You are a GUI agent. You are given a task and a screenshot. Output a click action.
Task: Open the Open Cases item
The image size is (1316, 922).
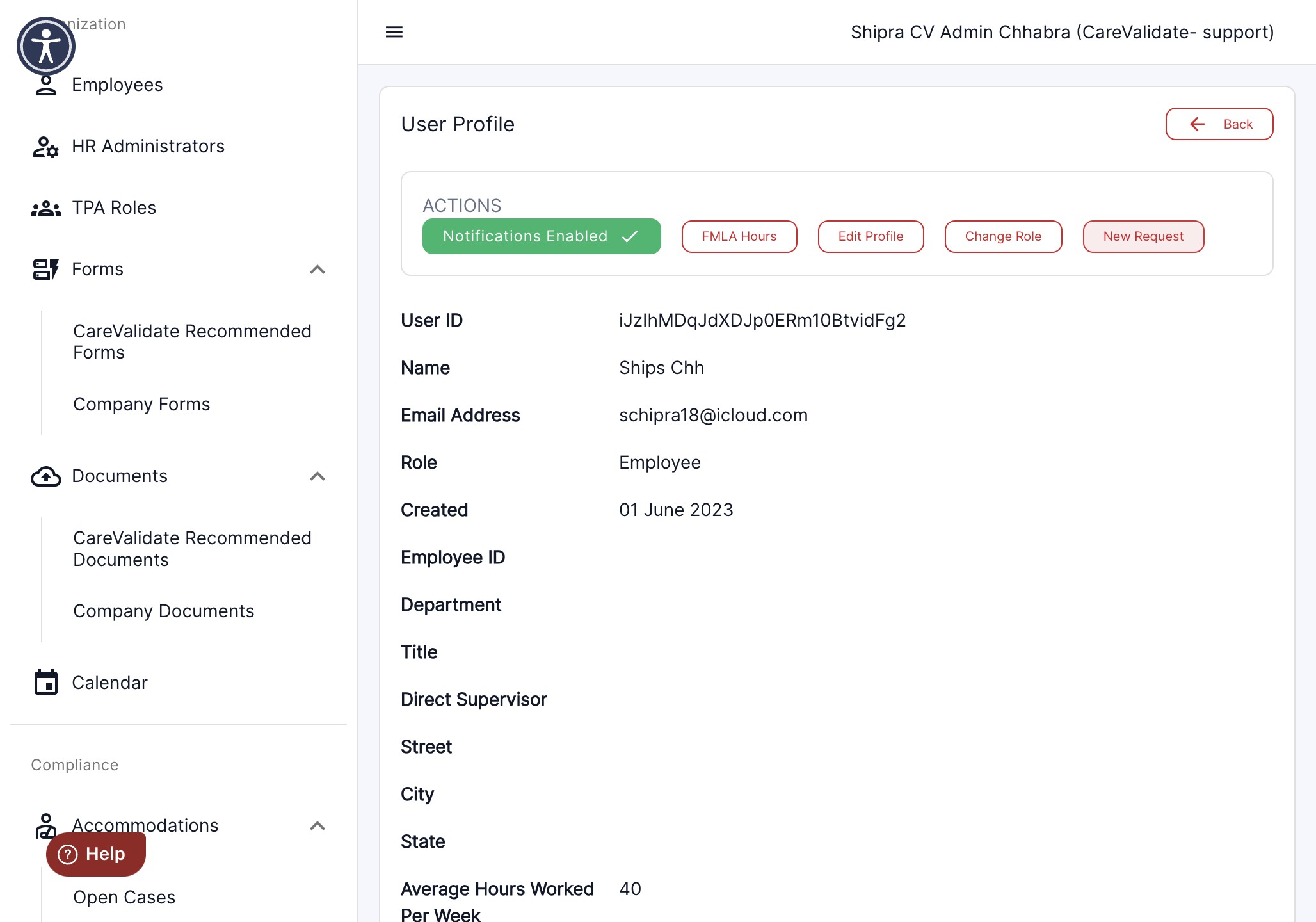124,898
